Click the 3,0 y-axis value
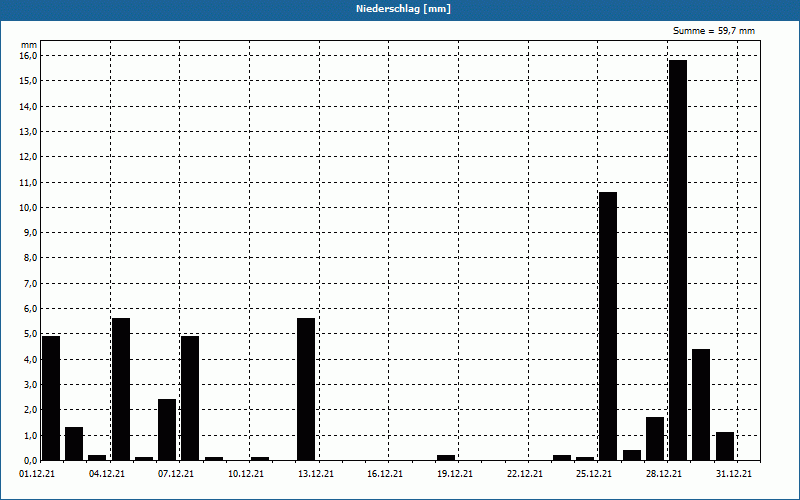The image size is (800, 500). tap(31, 385)
